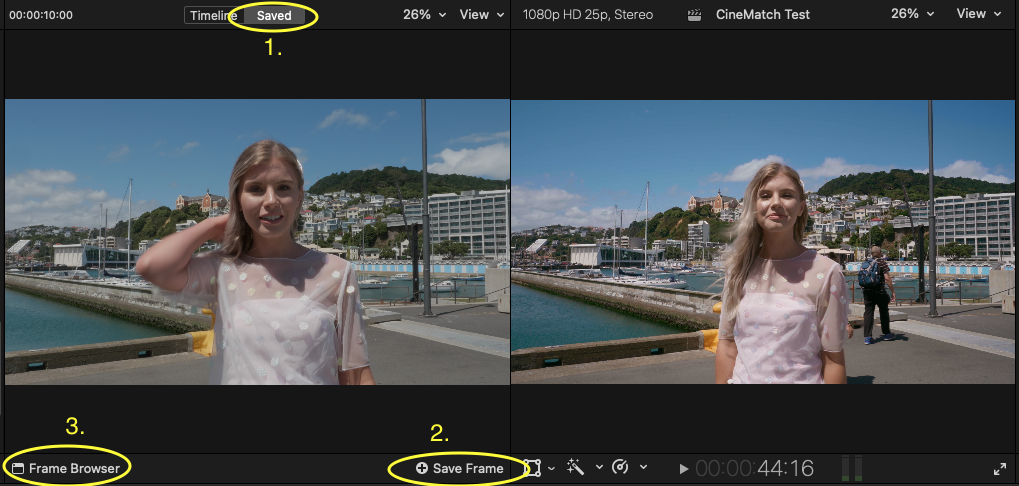Click the retiming speedometer icon
Image resolution: width=1019 pixels, height=486 pixels.
[620, 468]
